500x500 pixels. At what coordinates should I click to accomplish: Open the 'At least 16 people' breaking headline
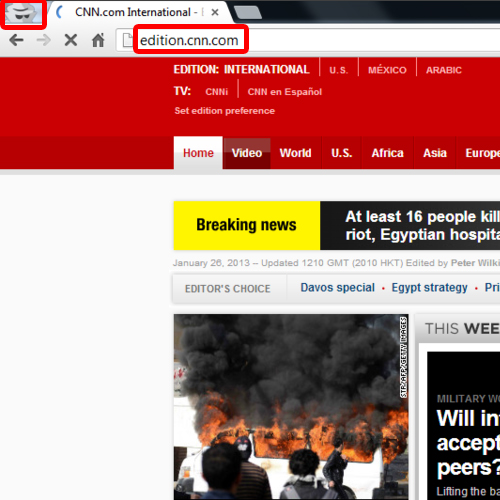tap(422, 225)
